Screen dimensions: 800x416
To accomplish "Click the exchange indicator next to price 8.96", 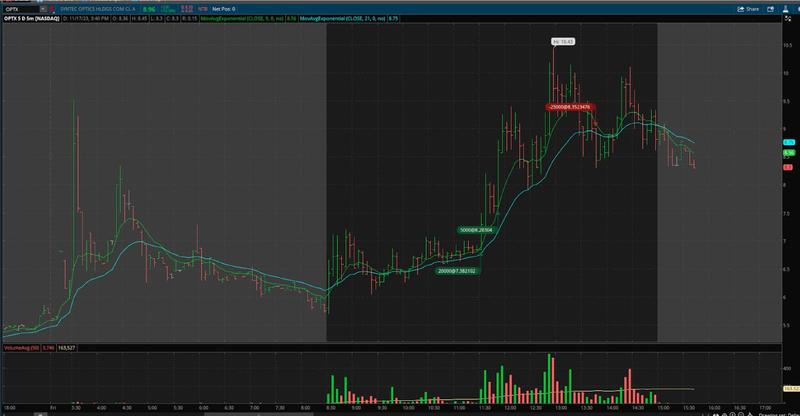I will pos(168,9).
